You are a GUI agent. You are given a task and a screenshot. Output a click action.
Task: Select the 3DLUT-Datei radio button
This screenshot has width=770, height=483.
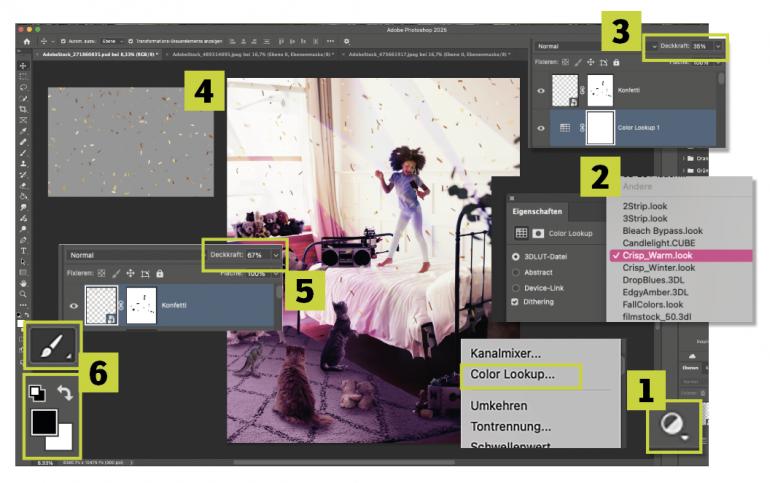click(x=516, y=257)
